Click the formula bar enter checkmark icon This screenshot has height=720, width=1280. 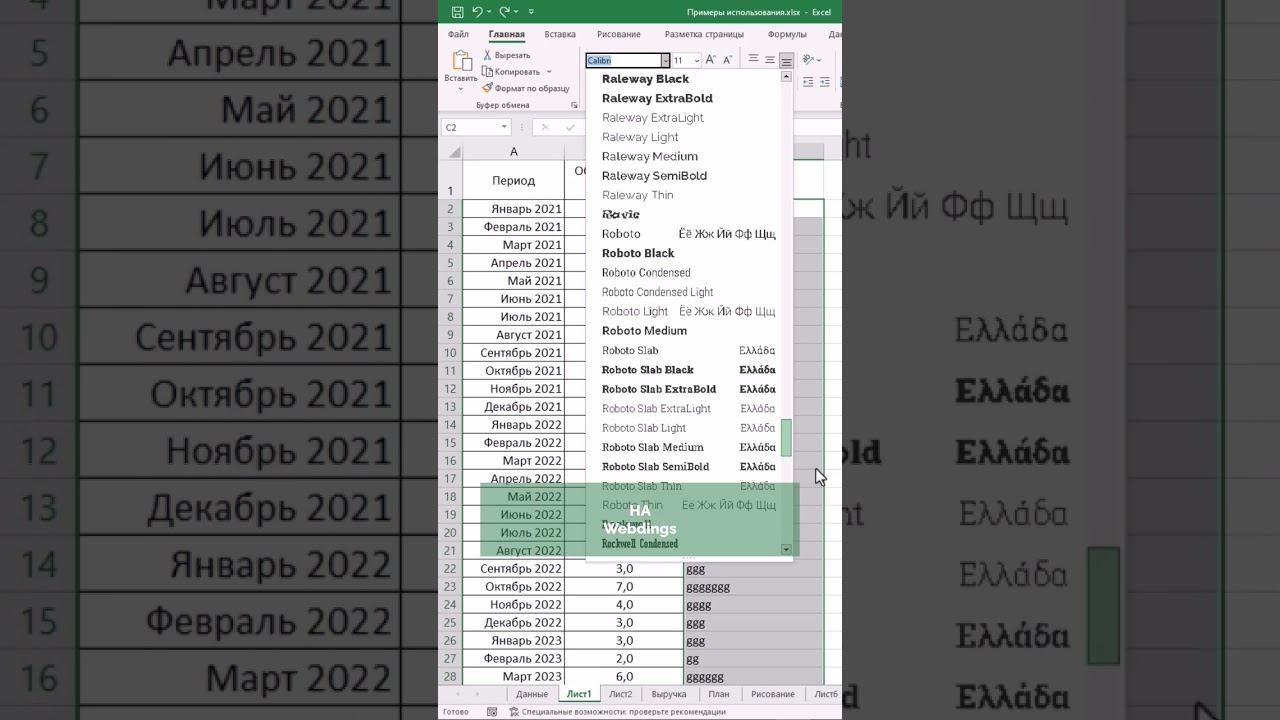pyautogui.click(x=570, y=127)
